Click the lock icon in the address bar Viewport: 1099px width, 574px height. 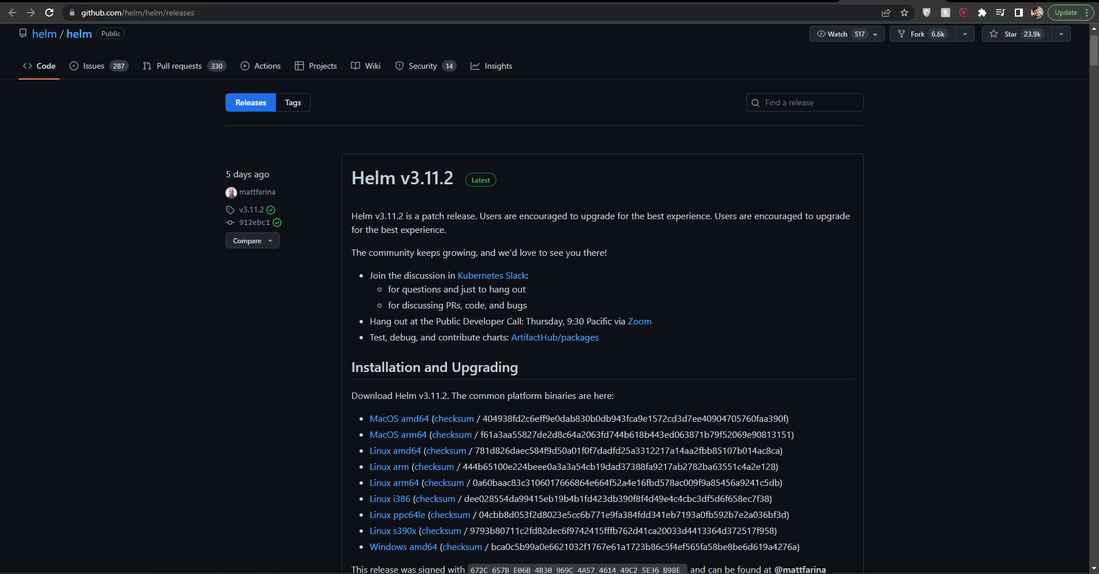click(x=71, y=13)
